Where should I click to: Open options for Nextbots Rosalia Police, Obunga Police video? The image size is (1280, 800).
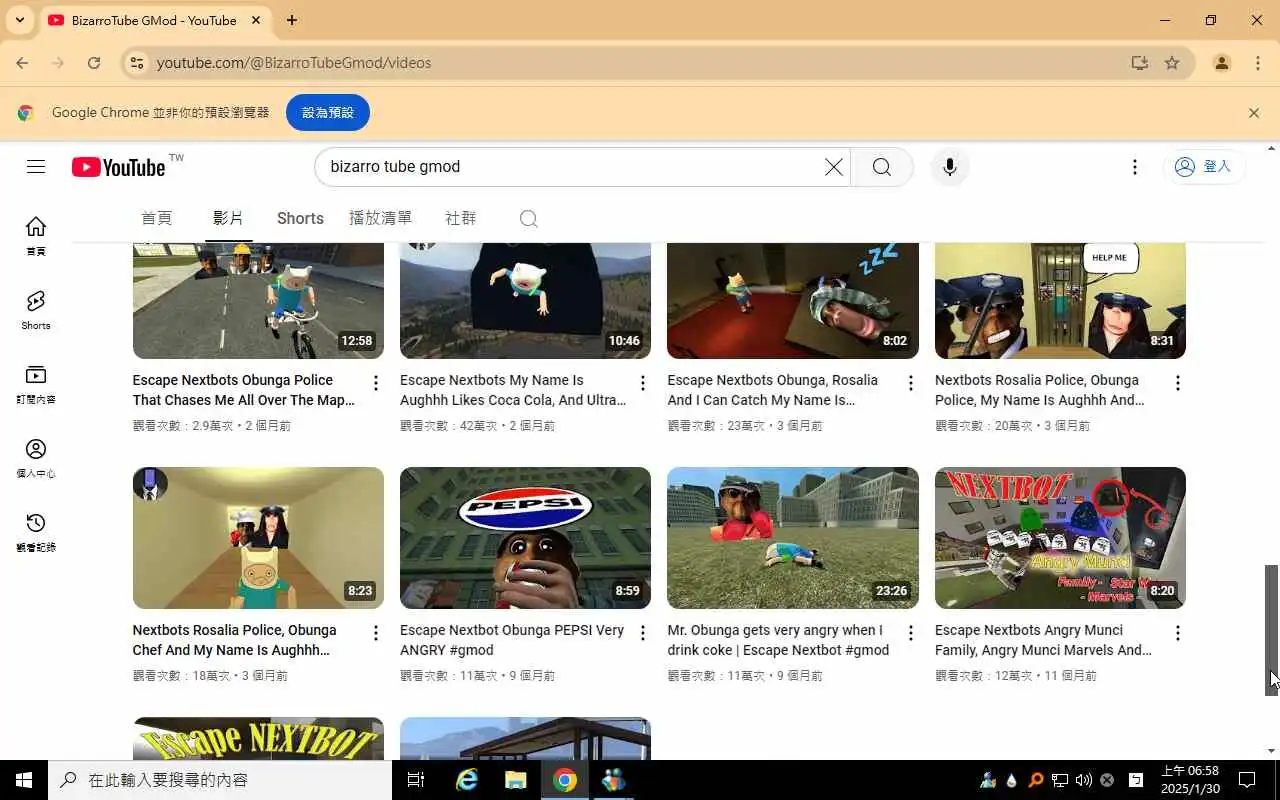(x=1177, y=383)
